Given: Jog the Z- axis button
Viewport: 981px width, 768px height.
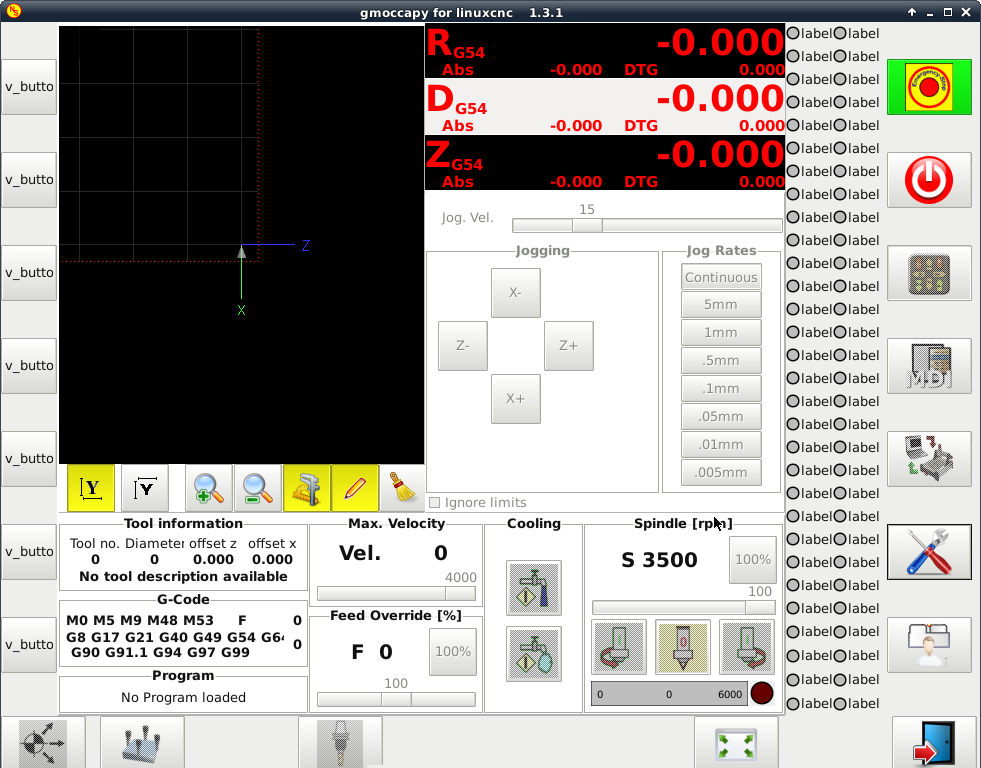Looking at the screenshot, I should [462, 346].
